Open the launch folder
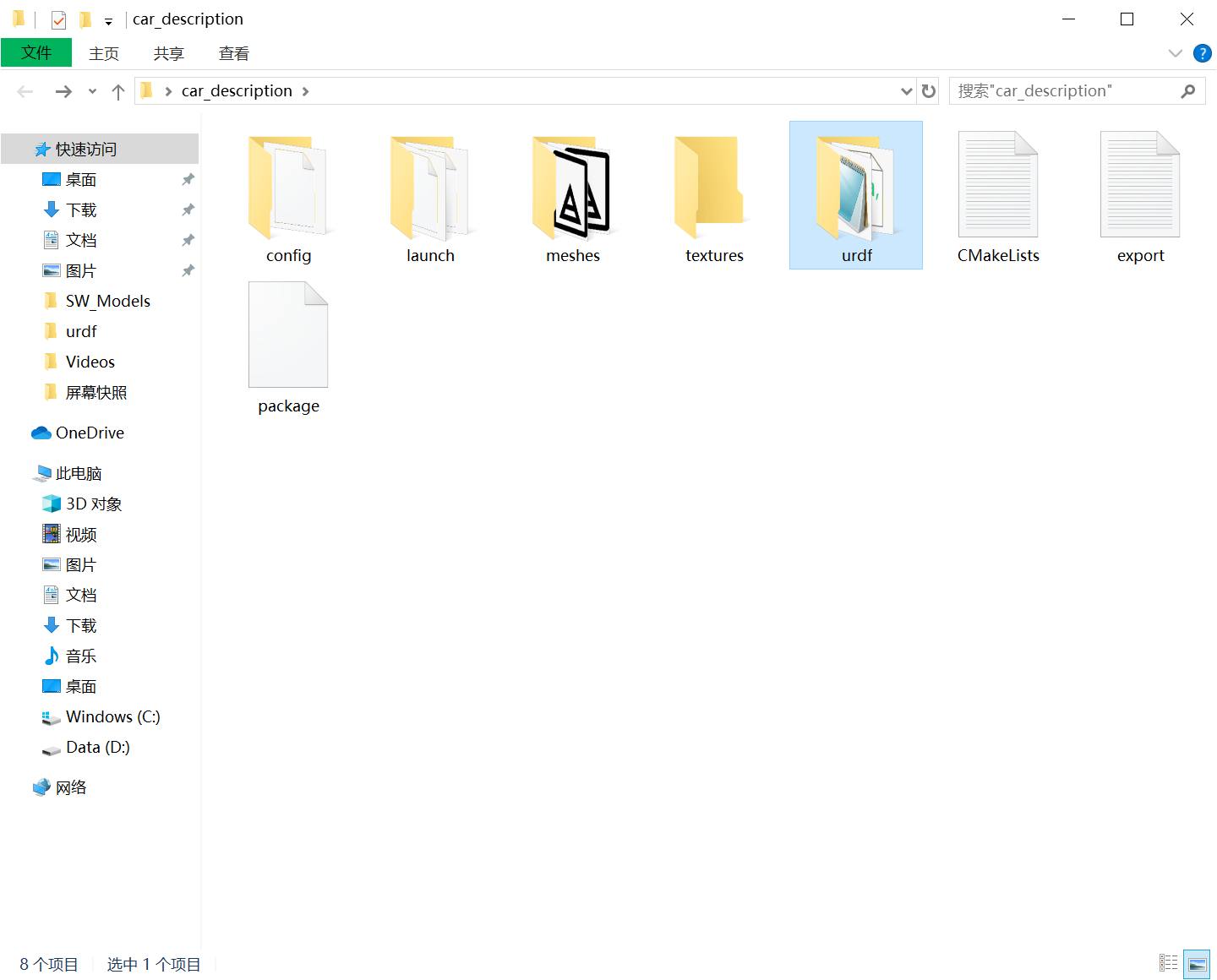Image resolution: width=1217 pixels, height=980 pixels. (430, 196)
